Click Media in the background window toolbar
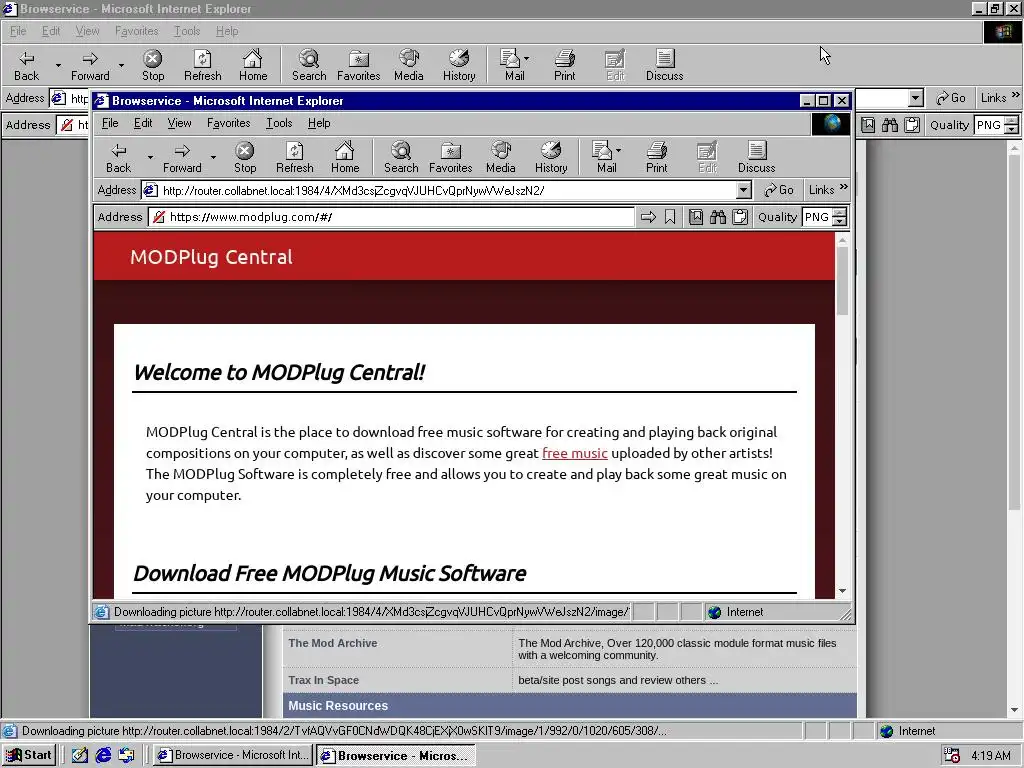The image size is (1024, 768). click(409, 66)
